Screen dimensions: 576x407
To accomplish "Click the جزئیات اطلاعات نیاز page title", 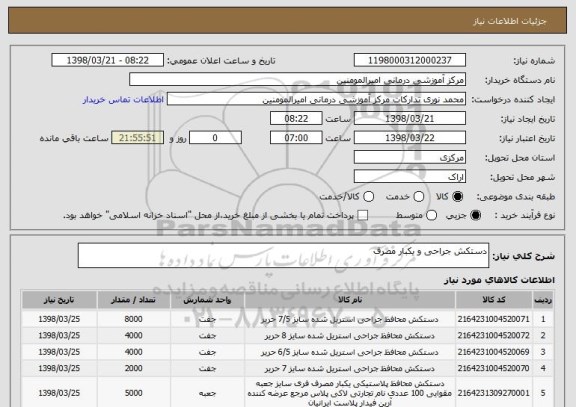I will point(510,21).
